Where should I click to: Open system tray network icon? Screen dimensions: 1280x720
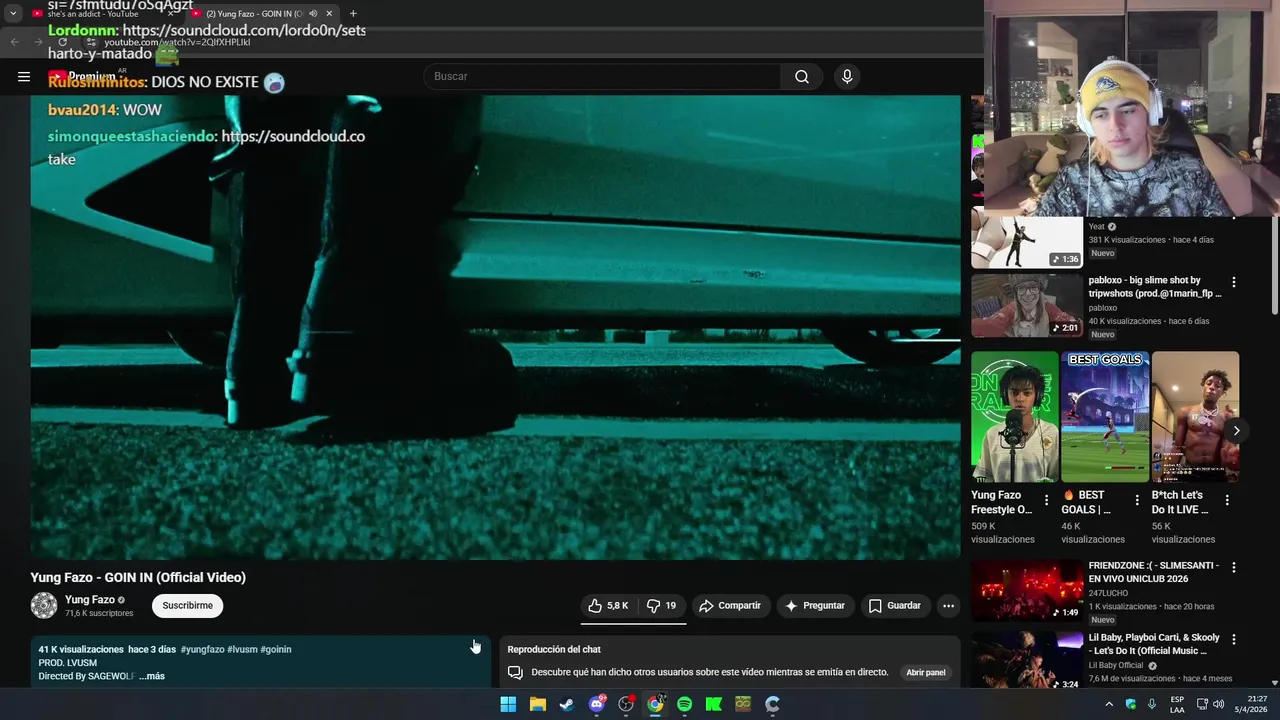click(1202, 704)
